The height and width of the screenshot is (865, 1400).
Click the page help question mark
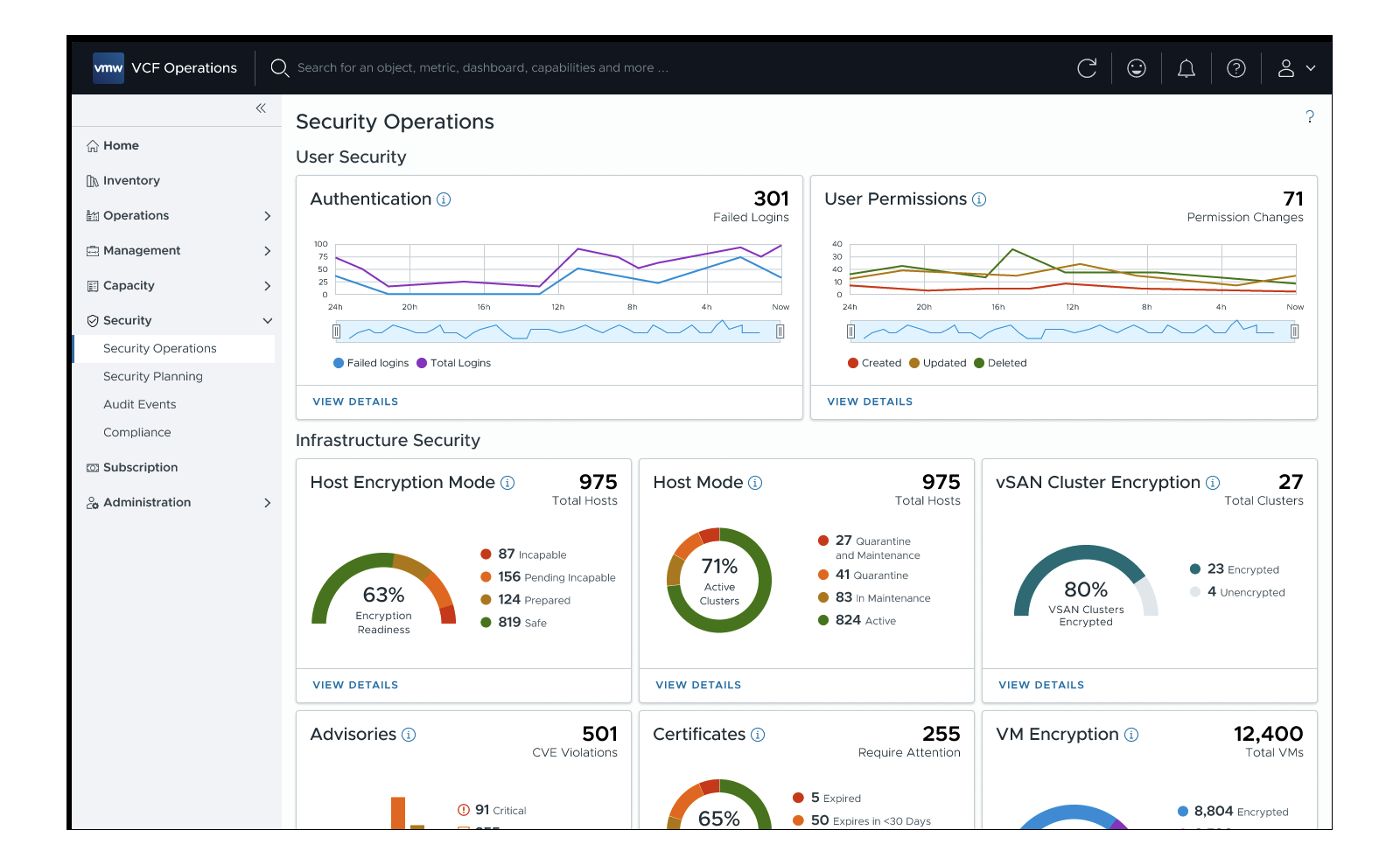pyautogui.click(x=1310, y=116)
